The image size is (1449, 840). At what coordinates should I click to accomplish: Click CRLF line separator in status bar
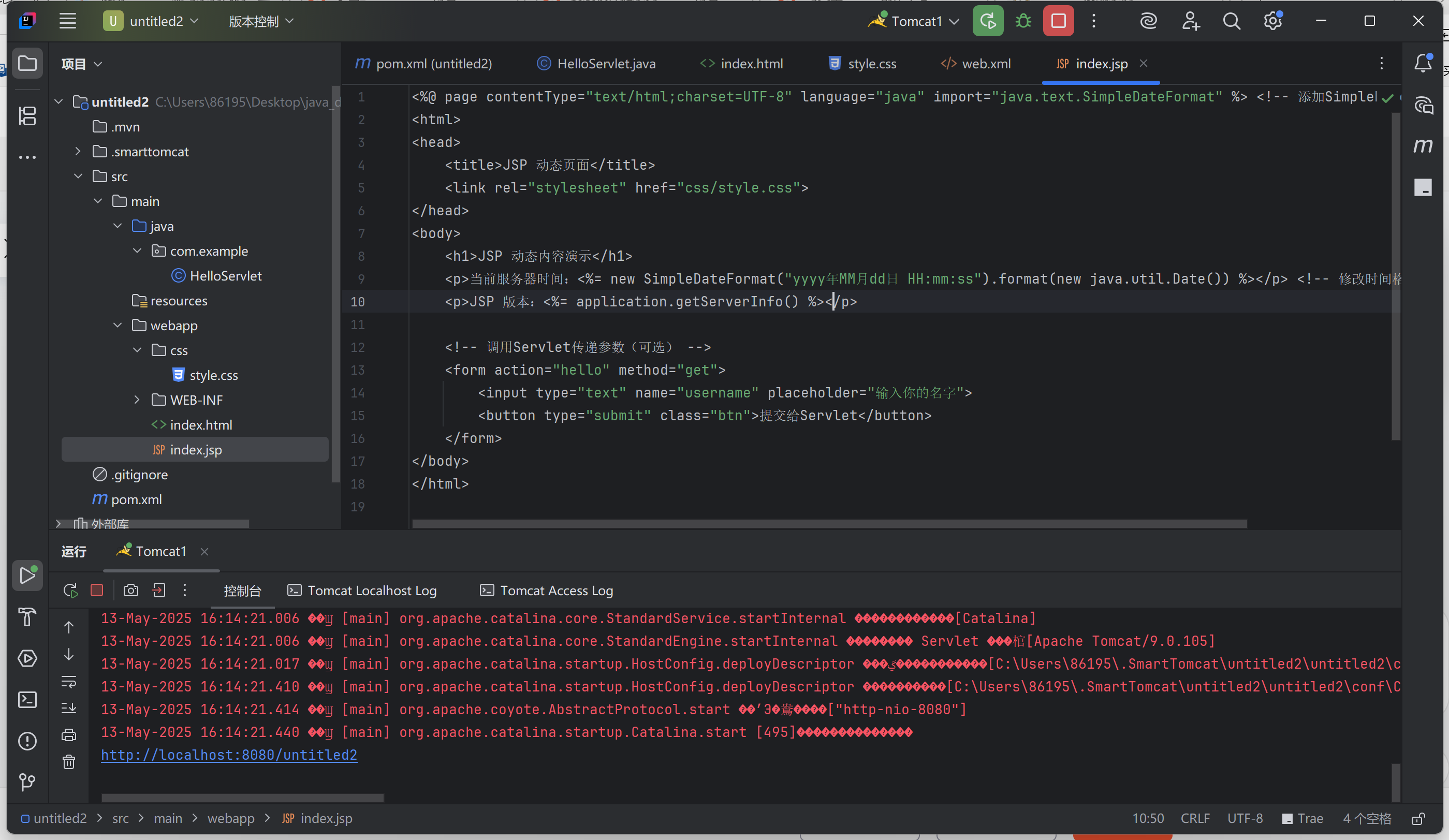click(1195, 819)
